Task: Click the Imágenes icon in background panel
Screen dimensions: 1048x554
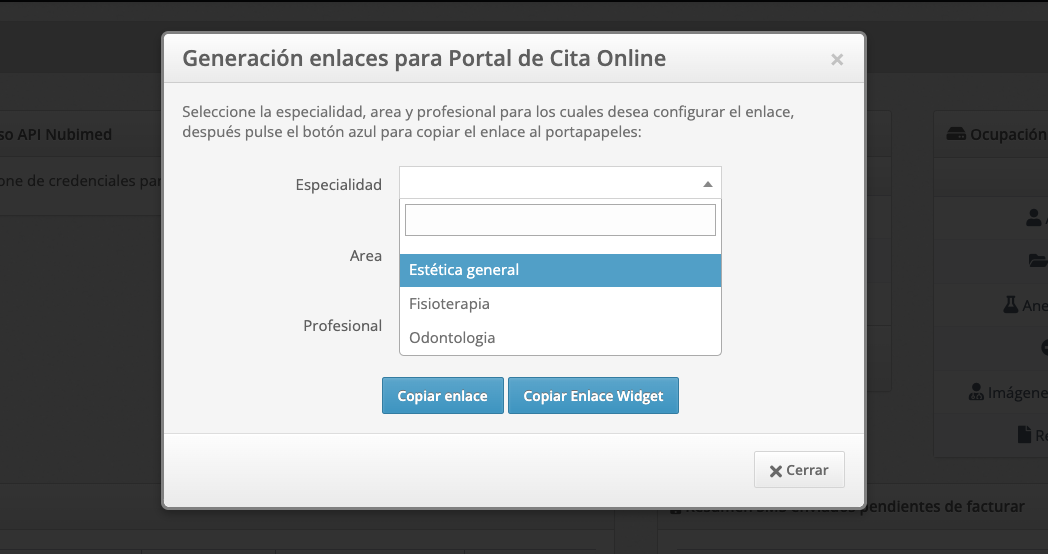Action: click(x=976, y=392)
